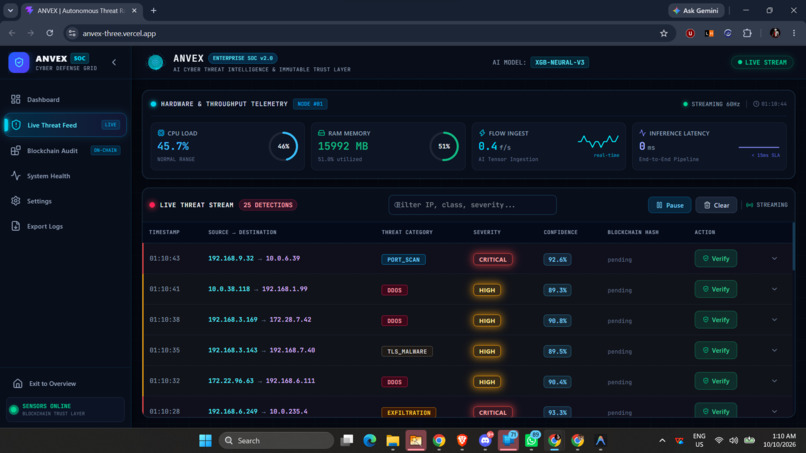This screenshot has height=453, width=806.
Task: Expand the 01:10:32 DDOS row
Action: (x=774, y=381)
